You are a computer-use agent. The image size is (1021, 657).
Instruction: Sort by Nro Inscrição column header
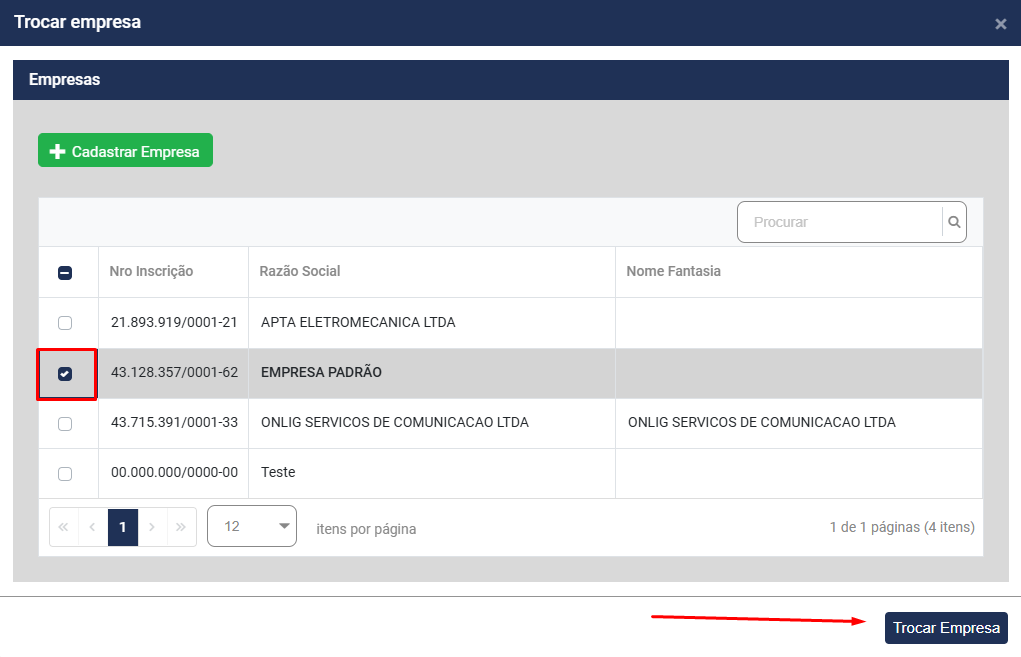[x=152, y=272]
